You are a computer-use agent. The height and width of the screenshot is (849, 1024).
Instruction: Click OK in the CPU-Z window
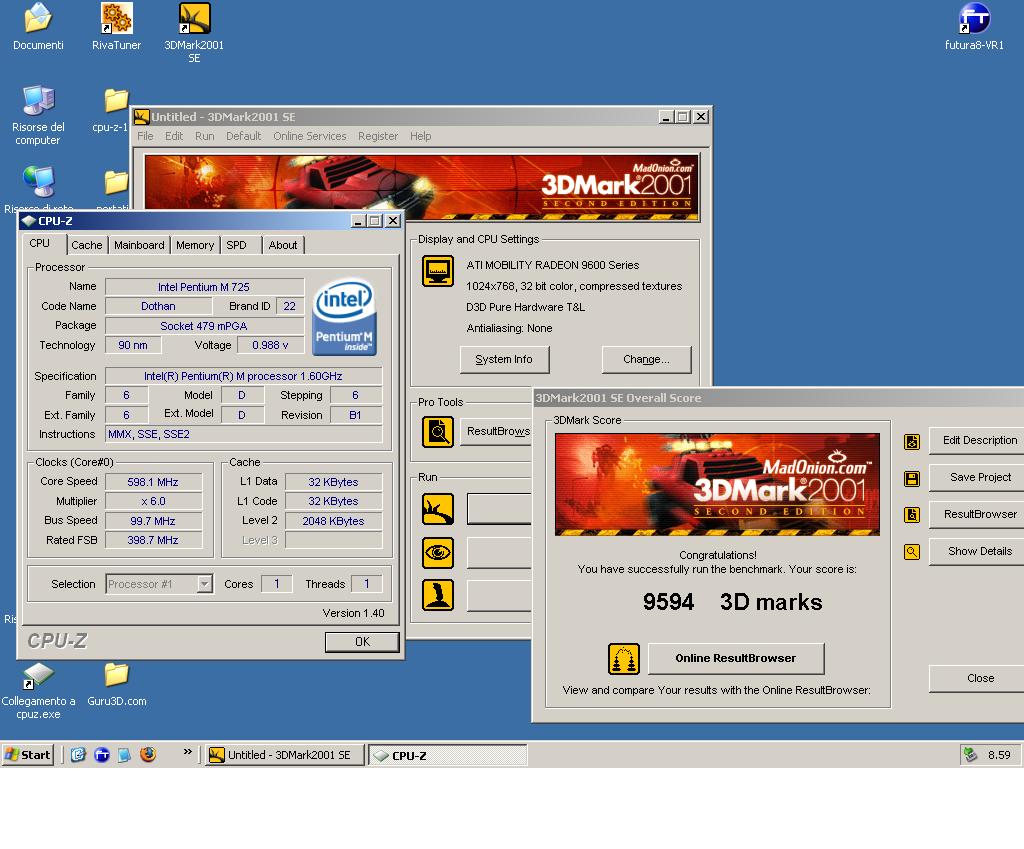pos(362,642)
